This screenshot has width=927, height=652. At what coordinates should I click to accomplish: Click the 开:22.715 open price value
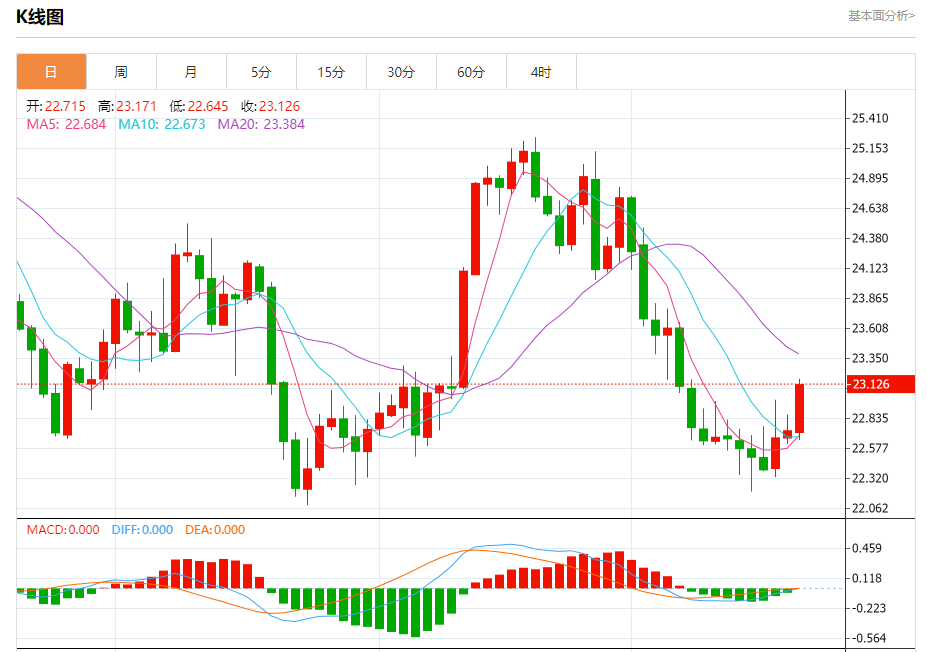(x=56, y=106)
